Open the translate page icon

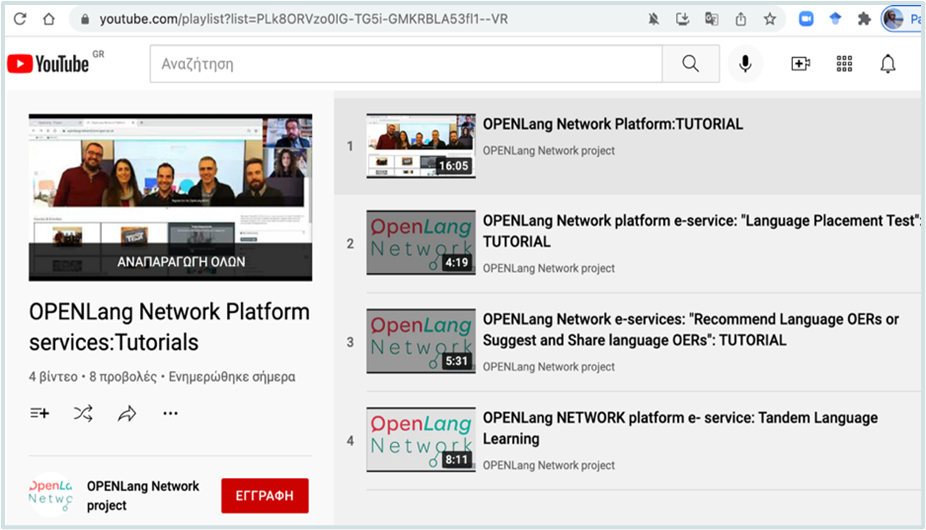[712, 19]
